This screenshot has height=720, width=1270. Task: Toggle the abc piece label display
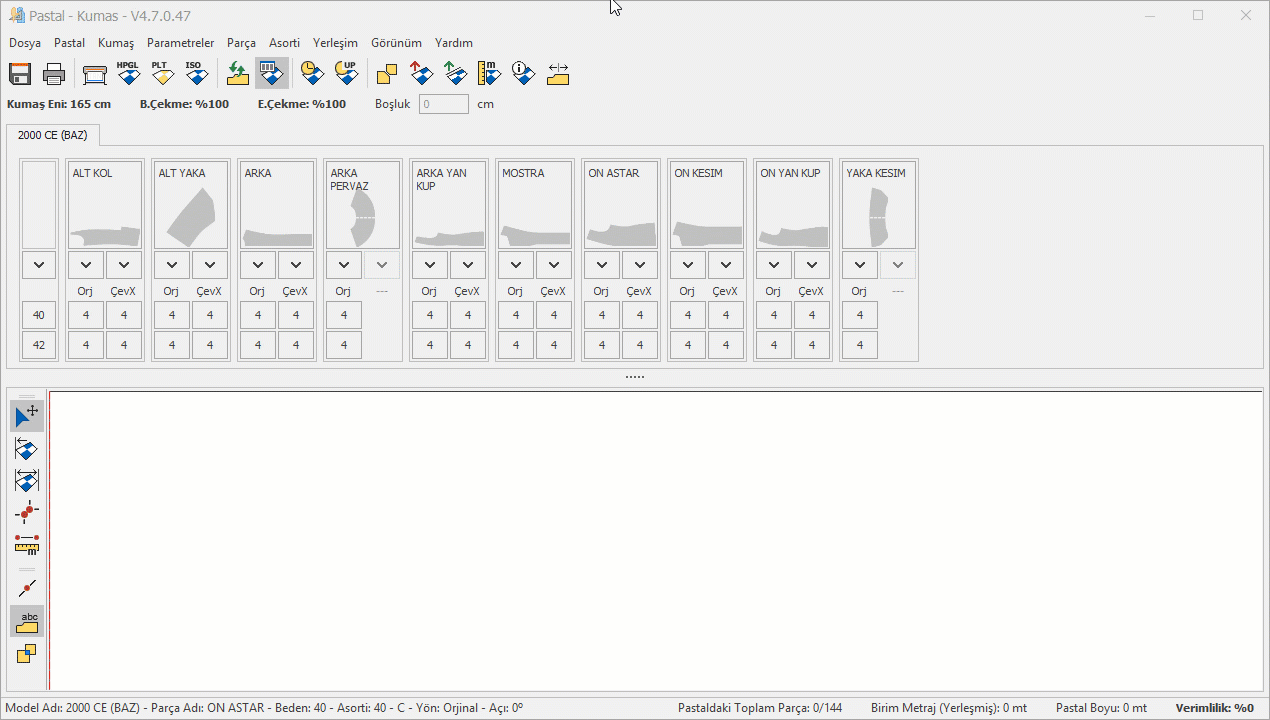(27, 621)
